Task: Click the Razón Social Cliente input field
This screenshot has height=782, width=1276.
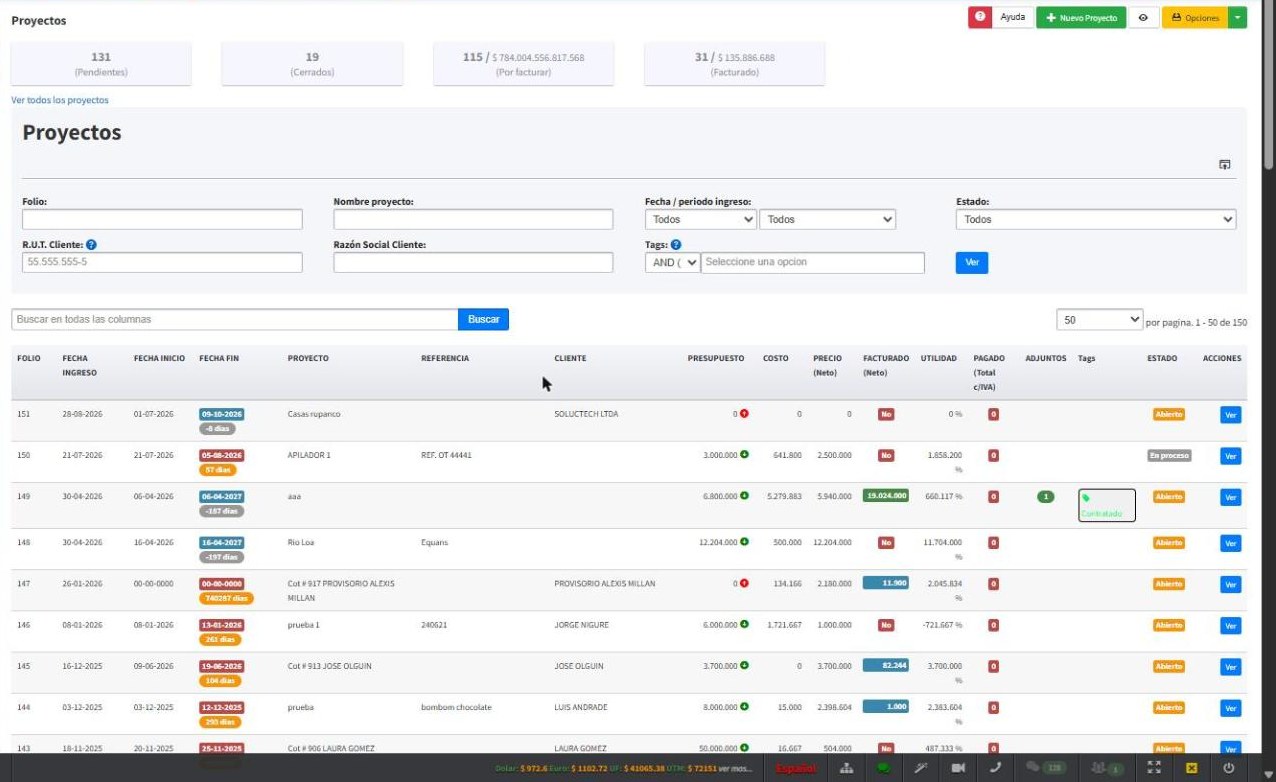Action: [473, 262]
